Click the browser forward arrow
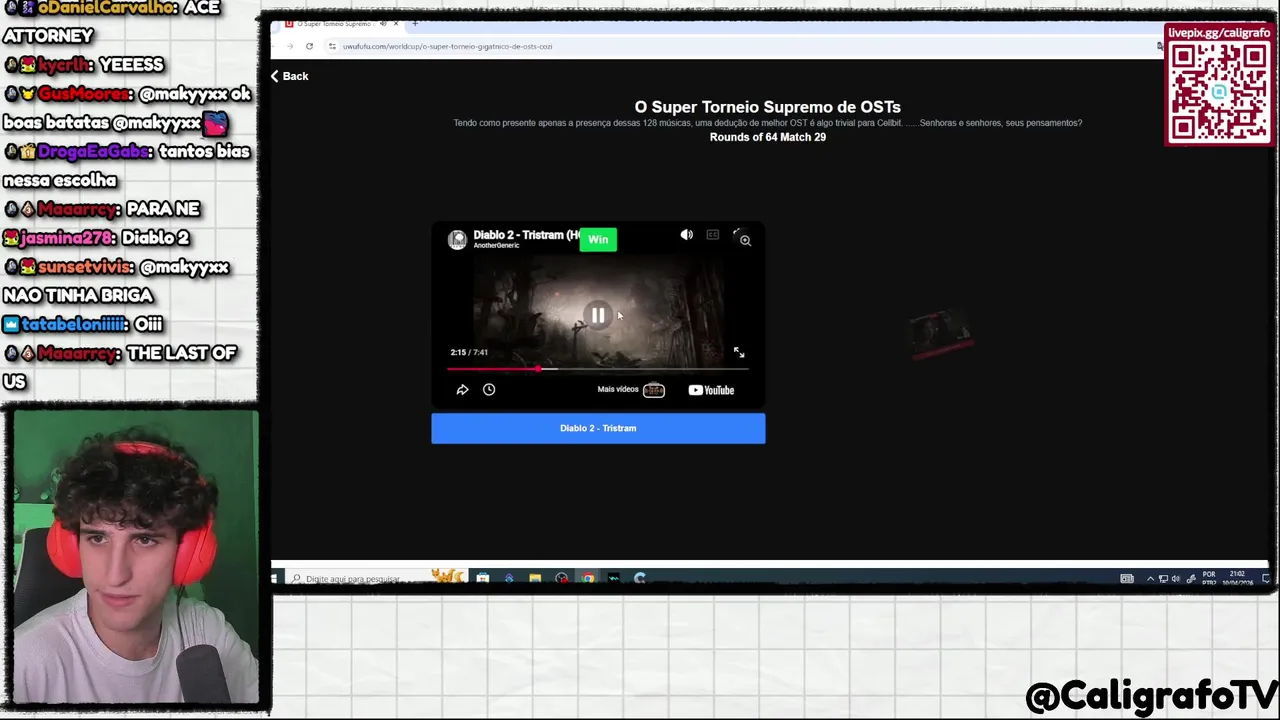 [290, 46]
